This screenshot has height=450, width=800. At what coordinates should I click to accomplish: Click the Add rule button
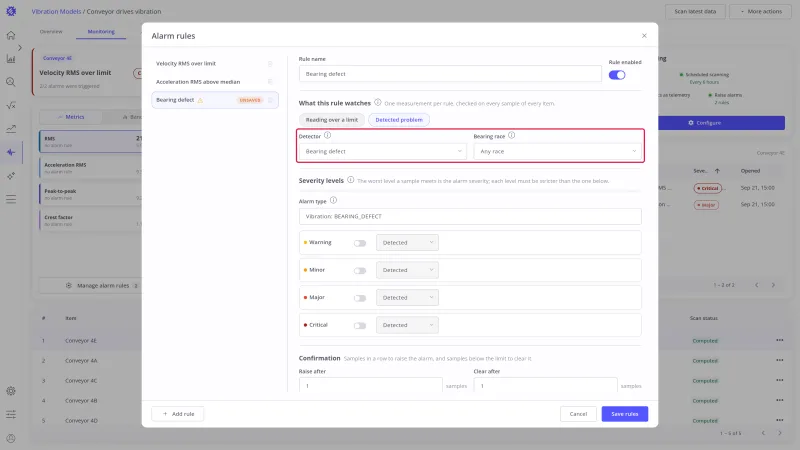tap(178, 414)
